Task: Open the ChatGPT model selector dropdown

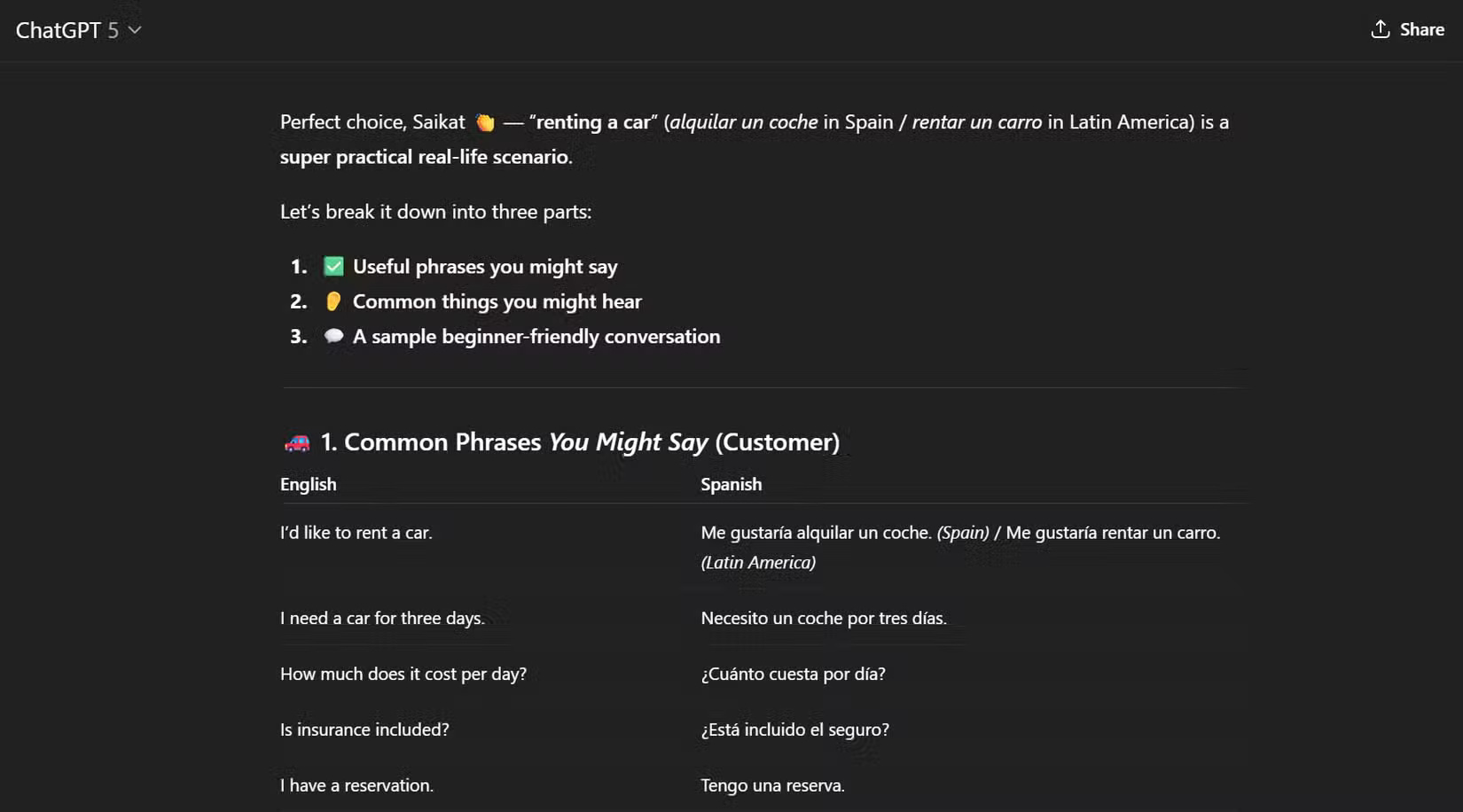Action: [x=134, y=29]
